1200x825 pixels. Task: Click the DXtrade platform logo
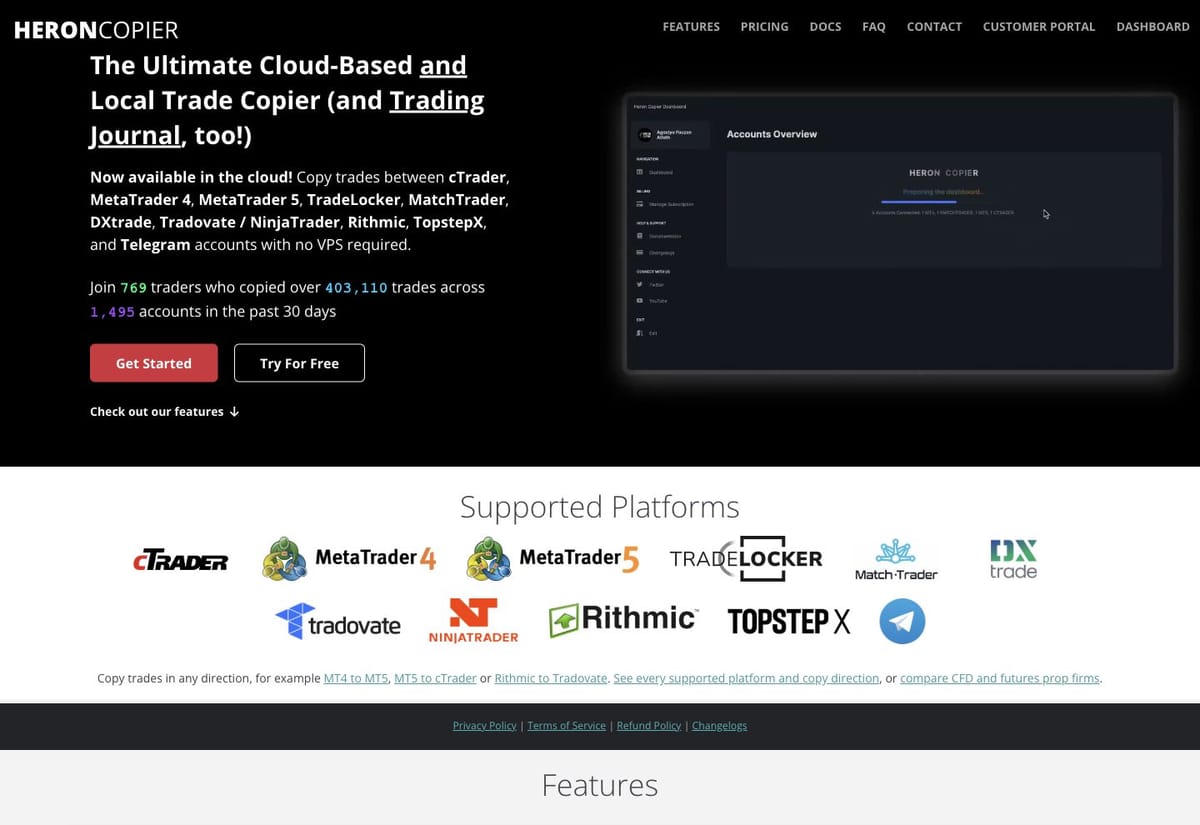tap(1013, 559)
